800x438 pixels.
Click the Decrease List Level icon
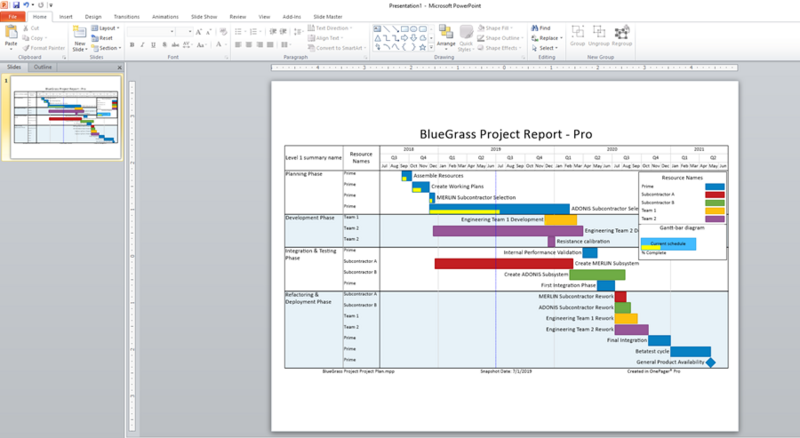pos(273,32)
